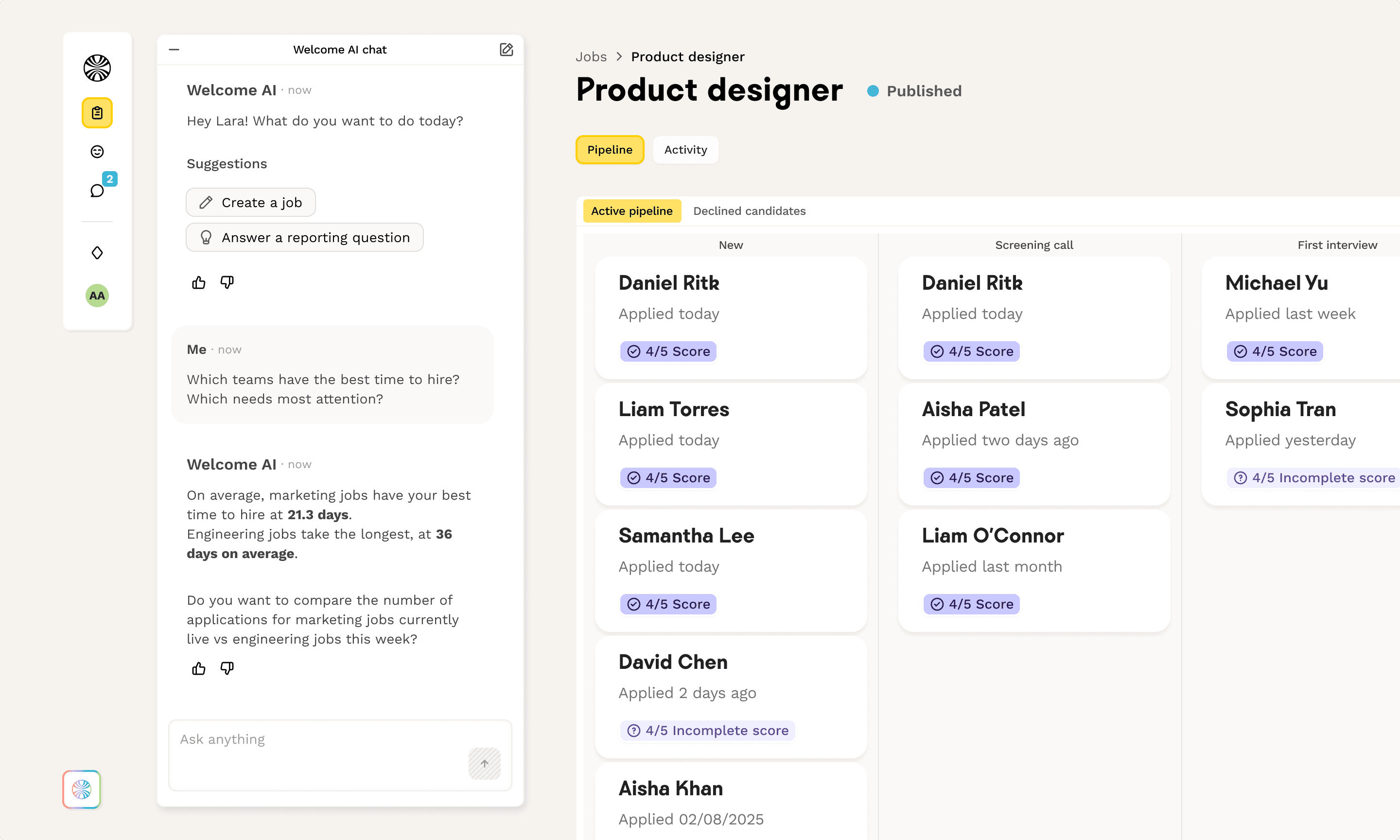Thumbs up the time-to-hire response
Screen dimensions: 1400x840
199,668
